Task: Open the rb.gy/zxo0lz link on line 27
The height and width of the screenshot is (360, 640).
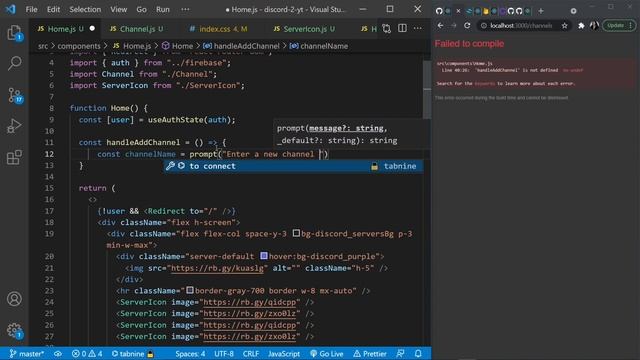Action: tap(249, 337)
